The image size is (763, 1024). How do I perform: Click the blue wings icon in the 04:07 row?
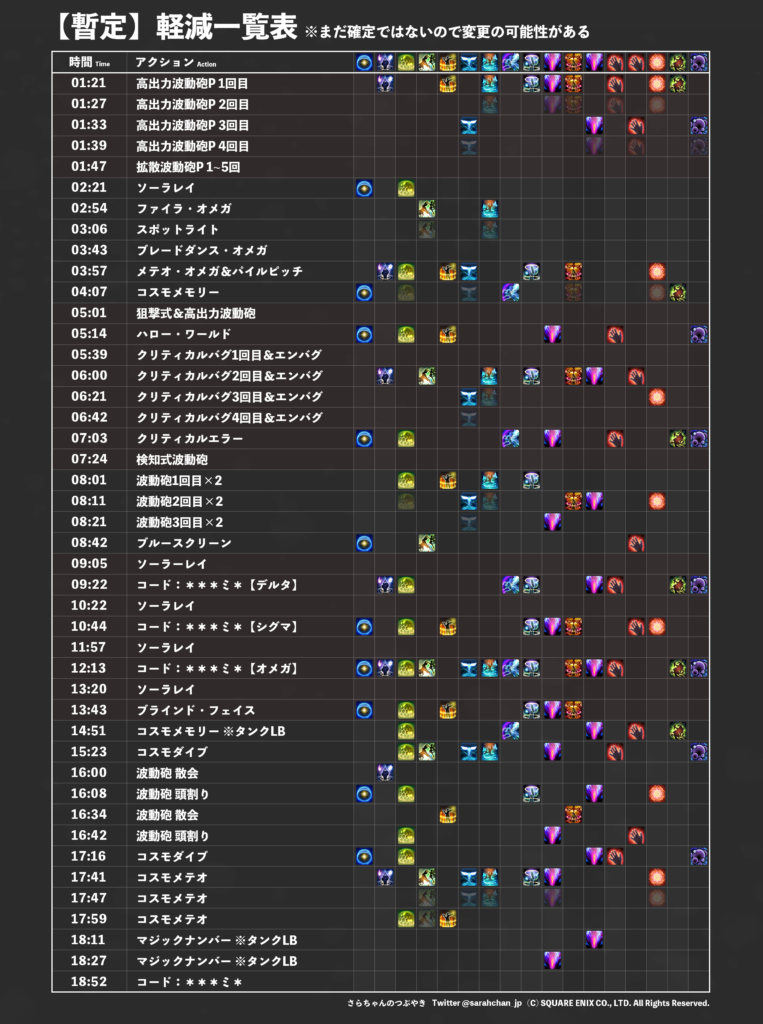tap(510, 292)
